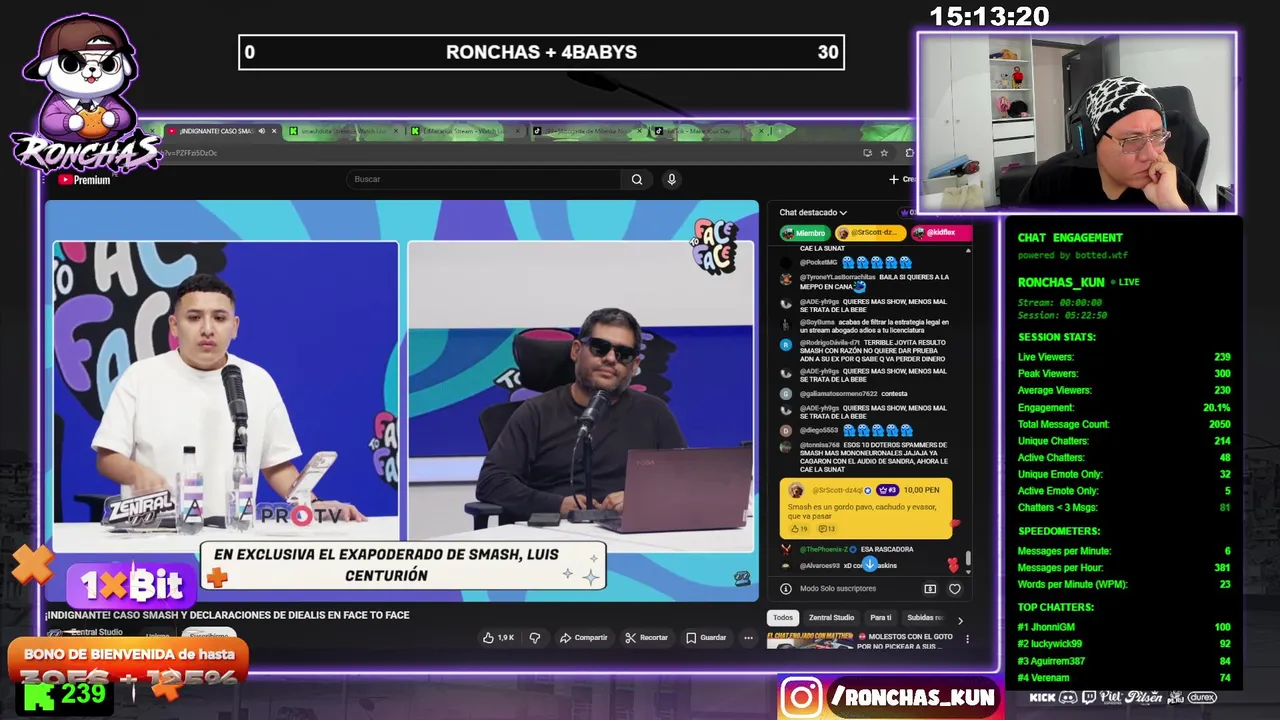
Task: Click @diego5553 username in chat
Action: coord(819,430)
